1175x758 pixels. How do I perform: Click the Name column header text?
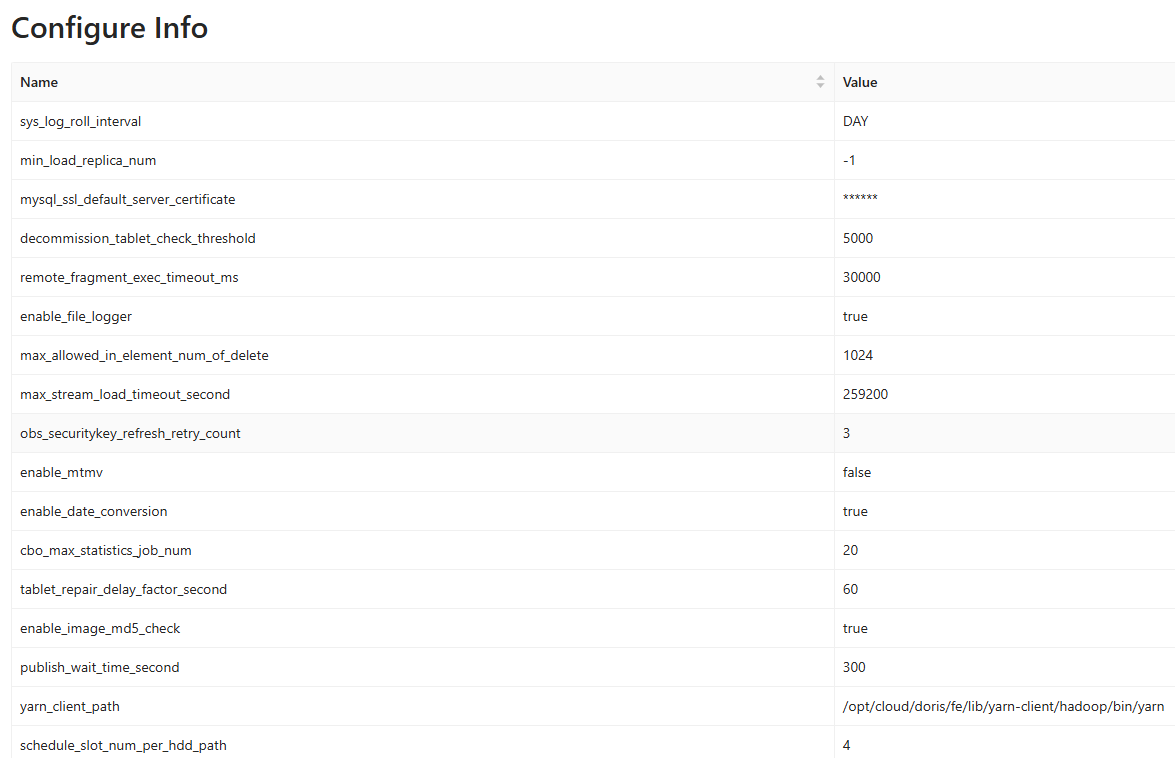39,82
